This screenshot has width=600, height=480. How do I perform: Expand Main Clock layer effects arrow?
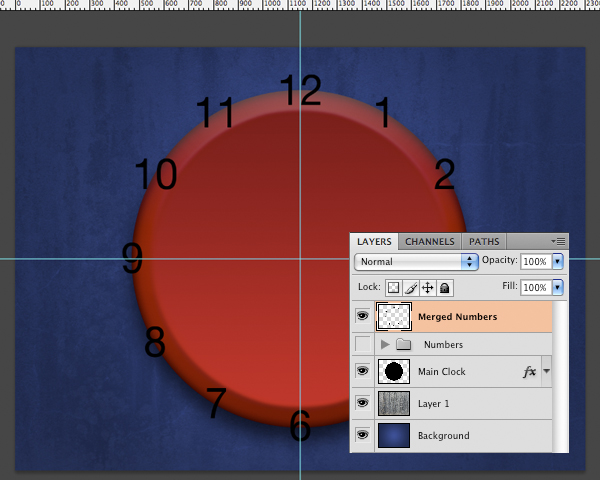(x=546, y=372)
